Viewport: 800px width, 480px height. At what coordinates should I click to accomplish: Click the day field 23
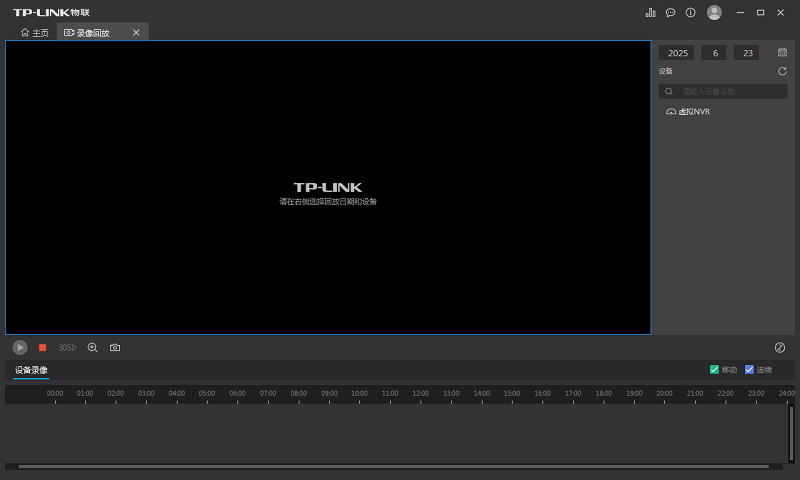coord(746,53)
